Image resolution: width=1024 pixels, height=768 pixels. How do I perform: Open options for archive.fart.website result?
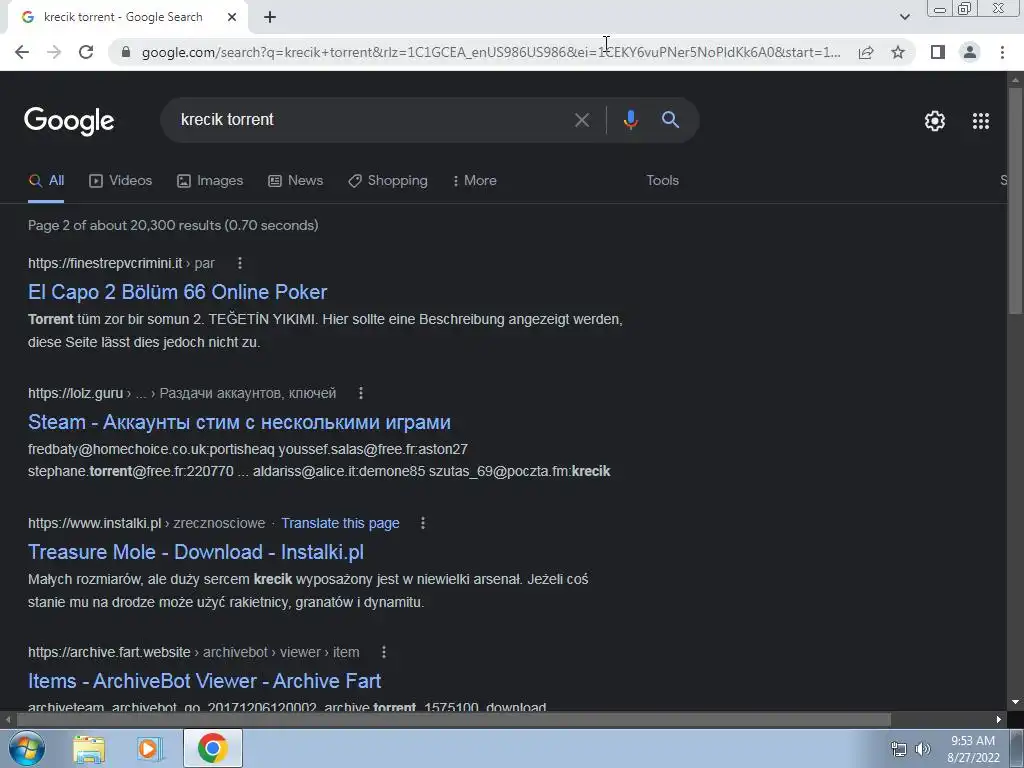point(383,652)
